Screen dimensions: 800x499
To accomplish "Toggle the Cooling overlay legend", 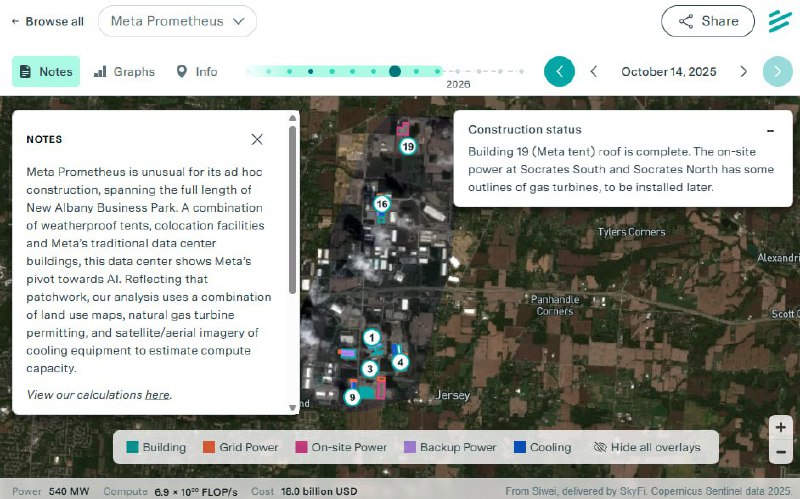I will point(541,447).
